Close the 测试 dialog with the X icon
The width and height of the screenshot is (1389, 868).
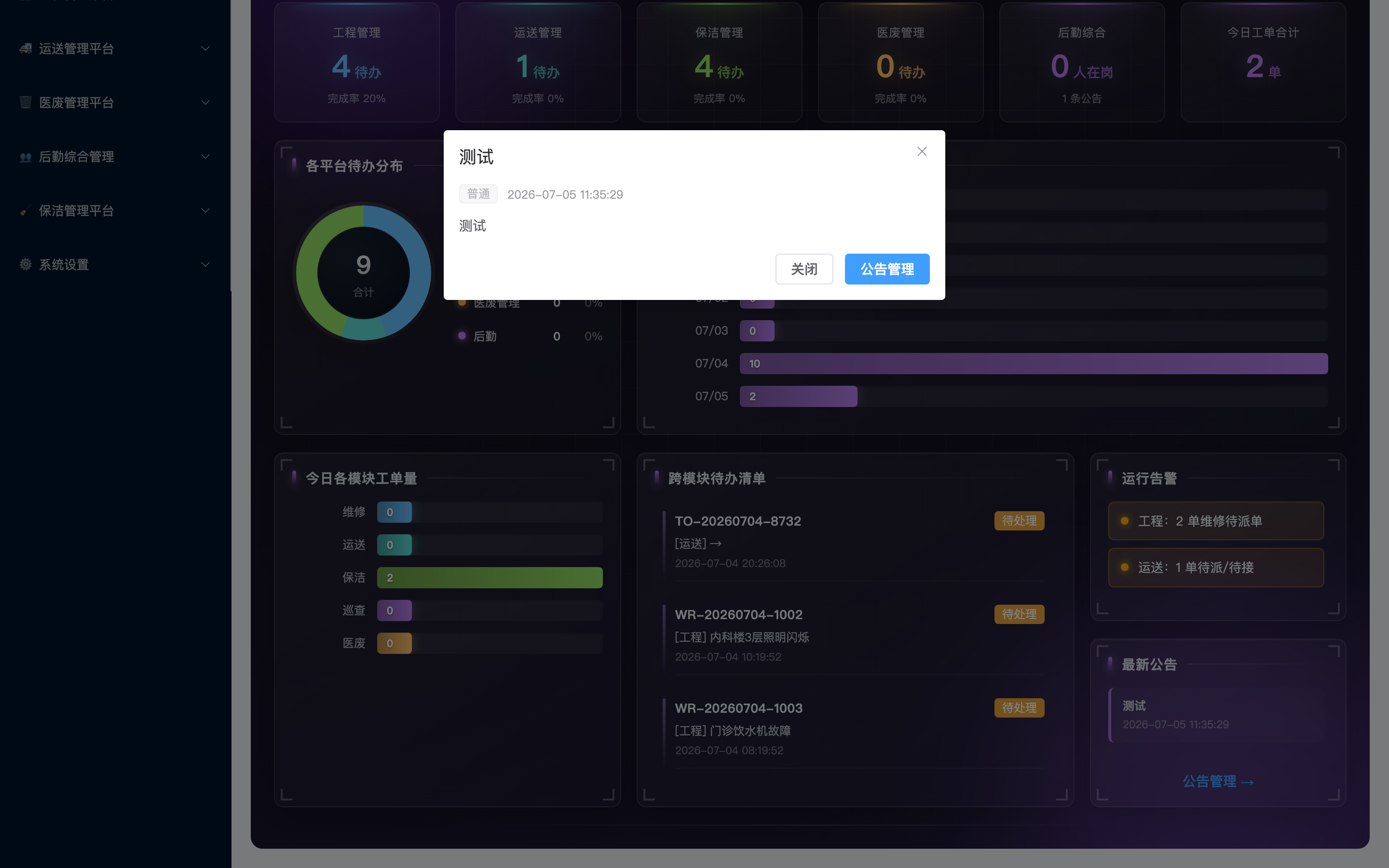click(922, 151)
